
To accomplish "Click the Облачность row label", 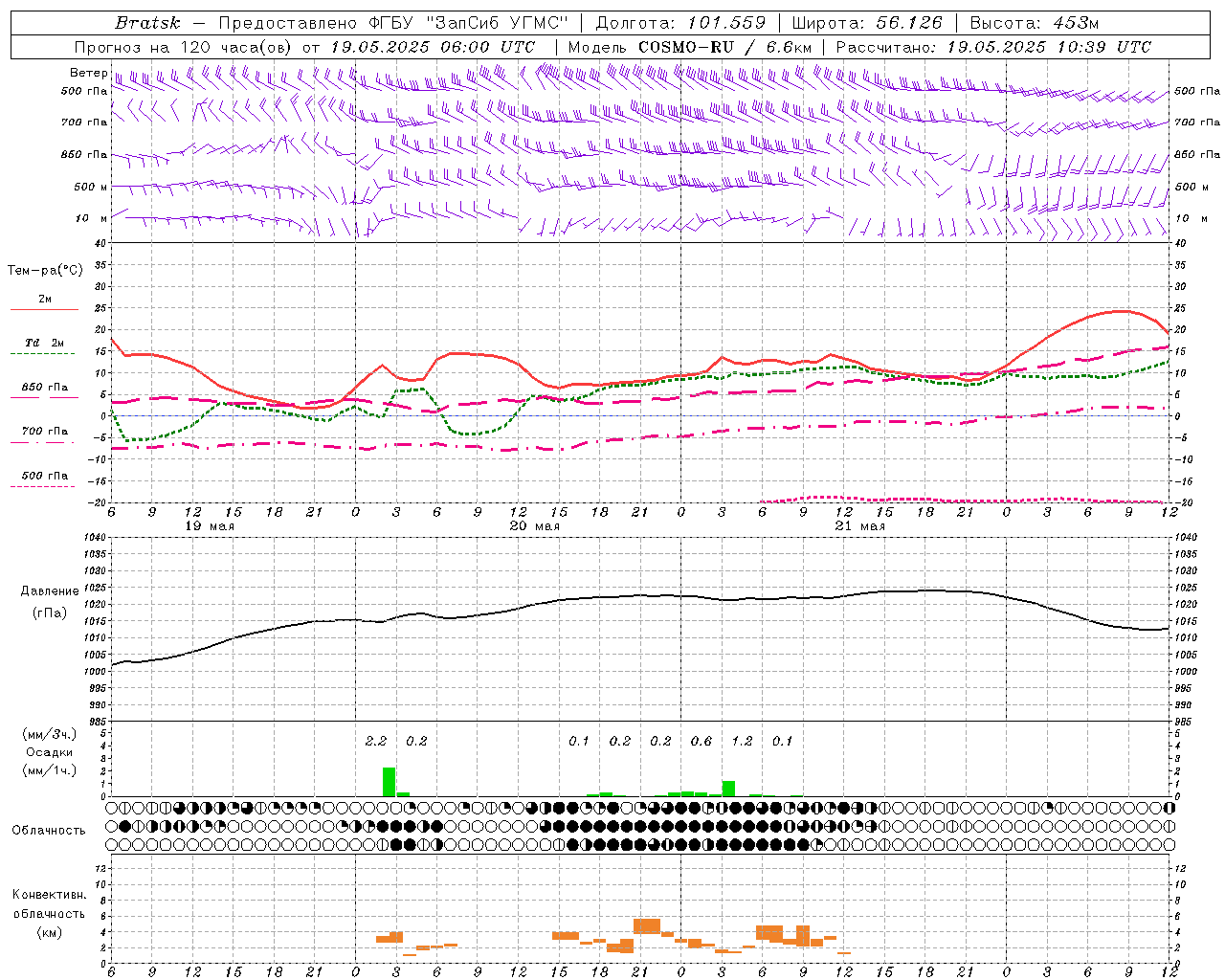I will 49,830.
